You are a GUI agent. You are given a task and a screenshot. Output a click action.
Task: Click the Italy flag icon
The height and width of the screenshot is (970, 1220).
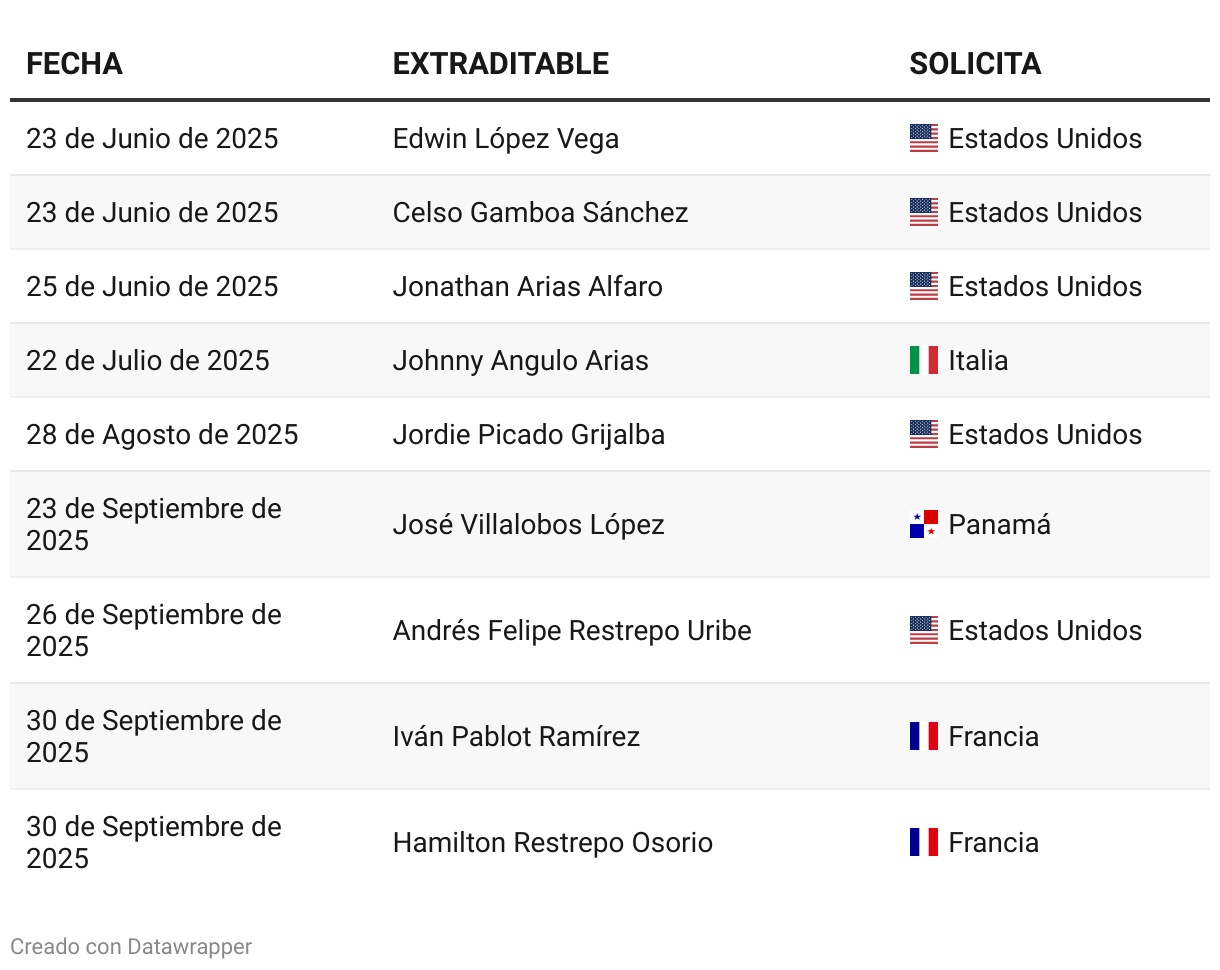pos(923,360)
